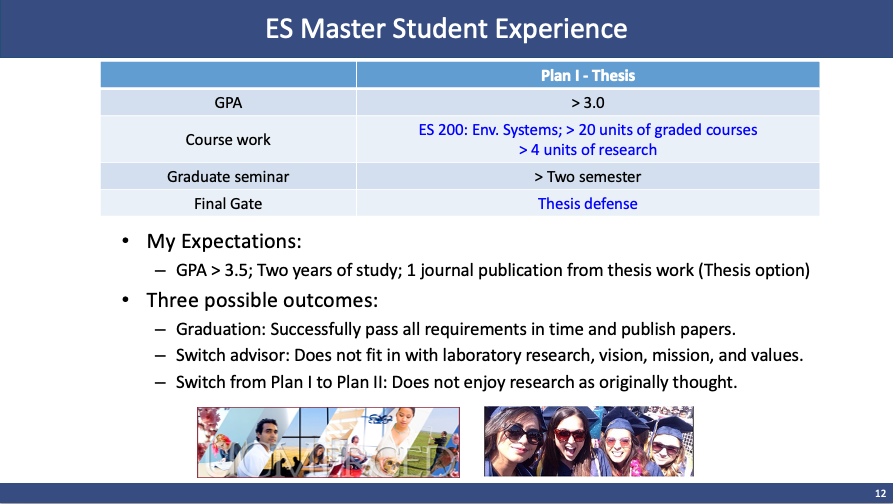Click the Three possible outcomes bullet heading
Screen dimensions: 893x504
(263, 300)
